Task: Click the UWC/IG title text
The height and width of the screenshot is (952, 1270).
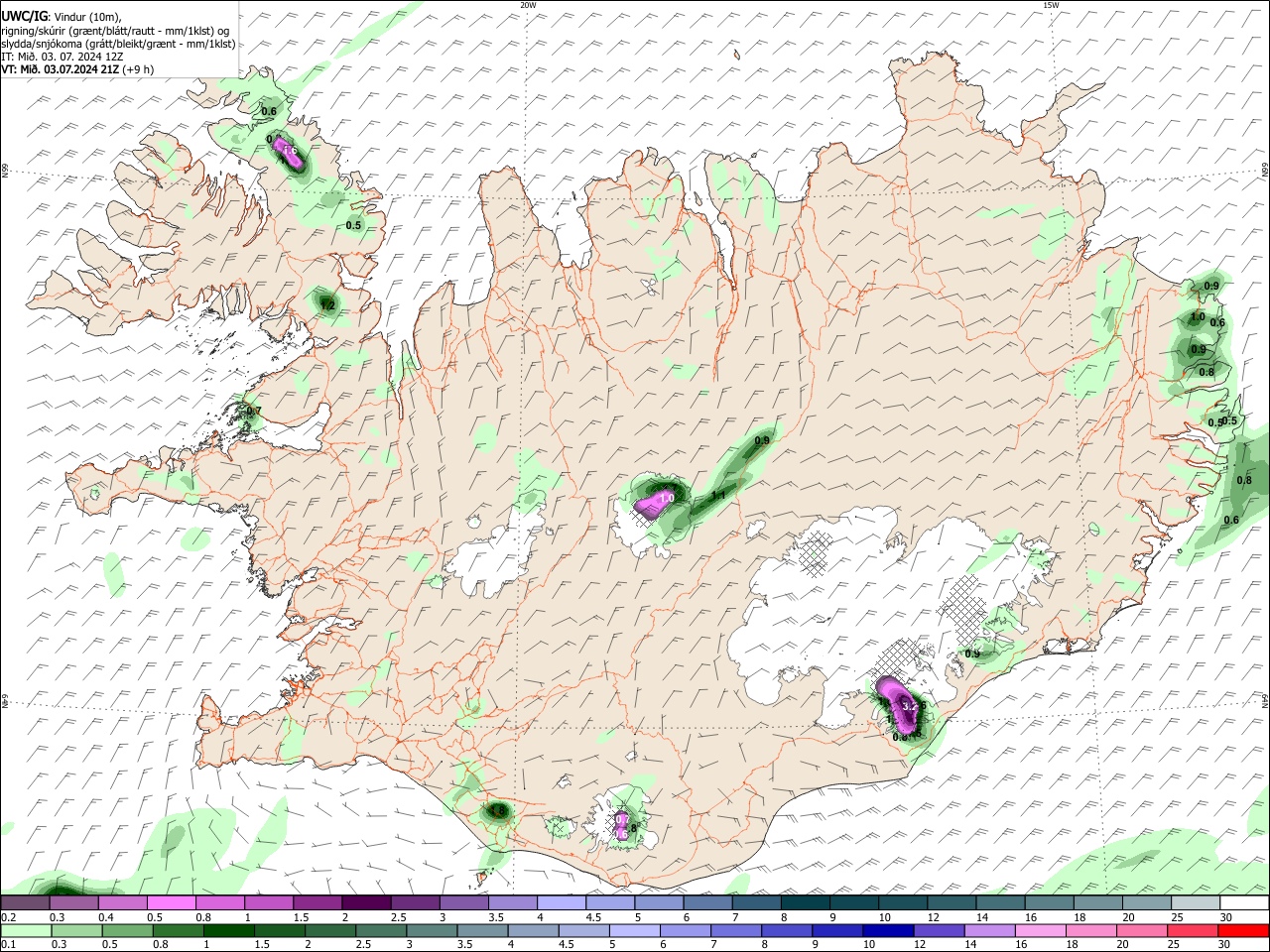Action: 24,17
